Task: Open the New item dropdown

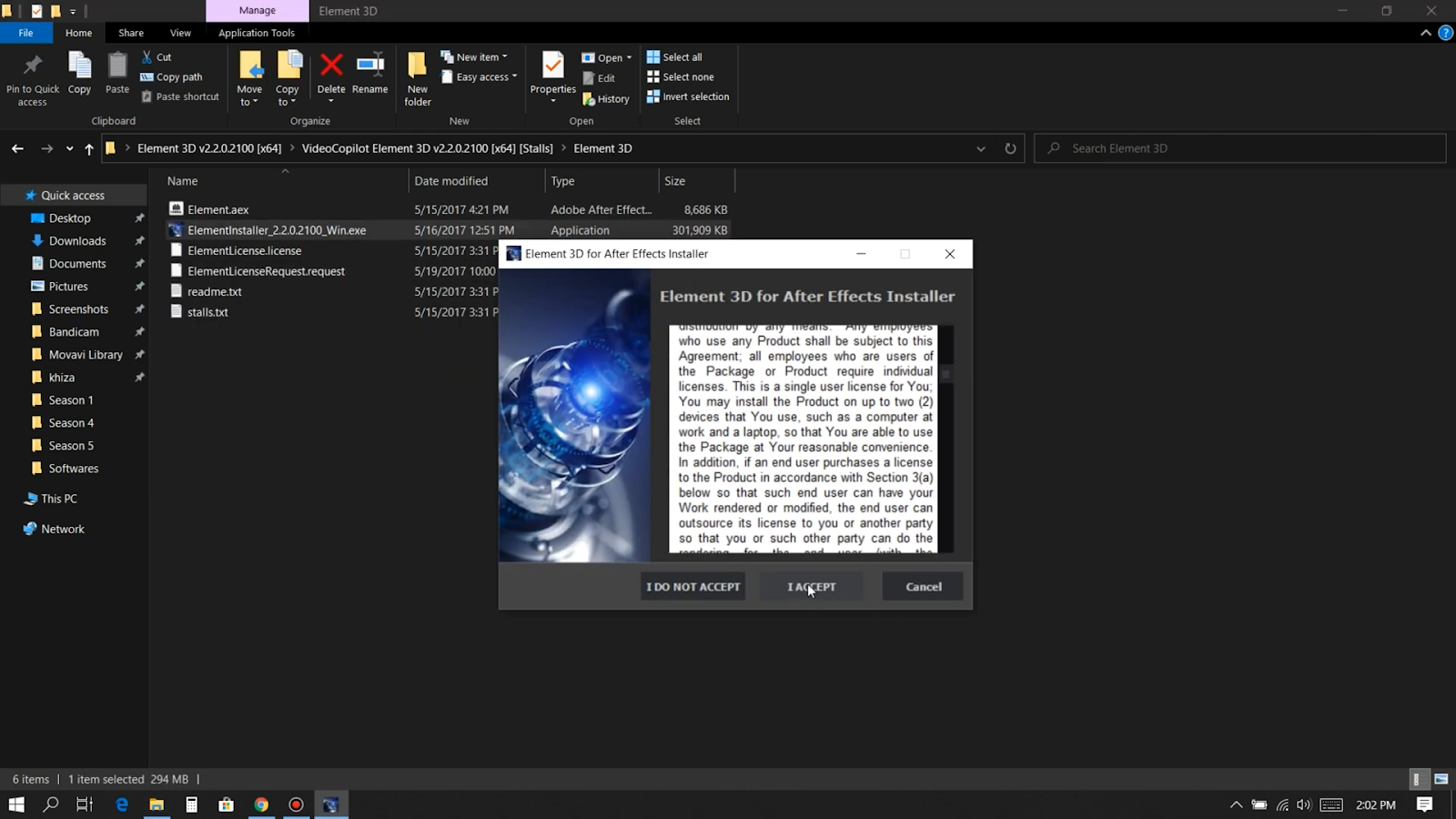Action: point(474,56)
